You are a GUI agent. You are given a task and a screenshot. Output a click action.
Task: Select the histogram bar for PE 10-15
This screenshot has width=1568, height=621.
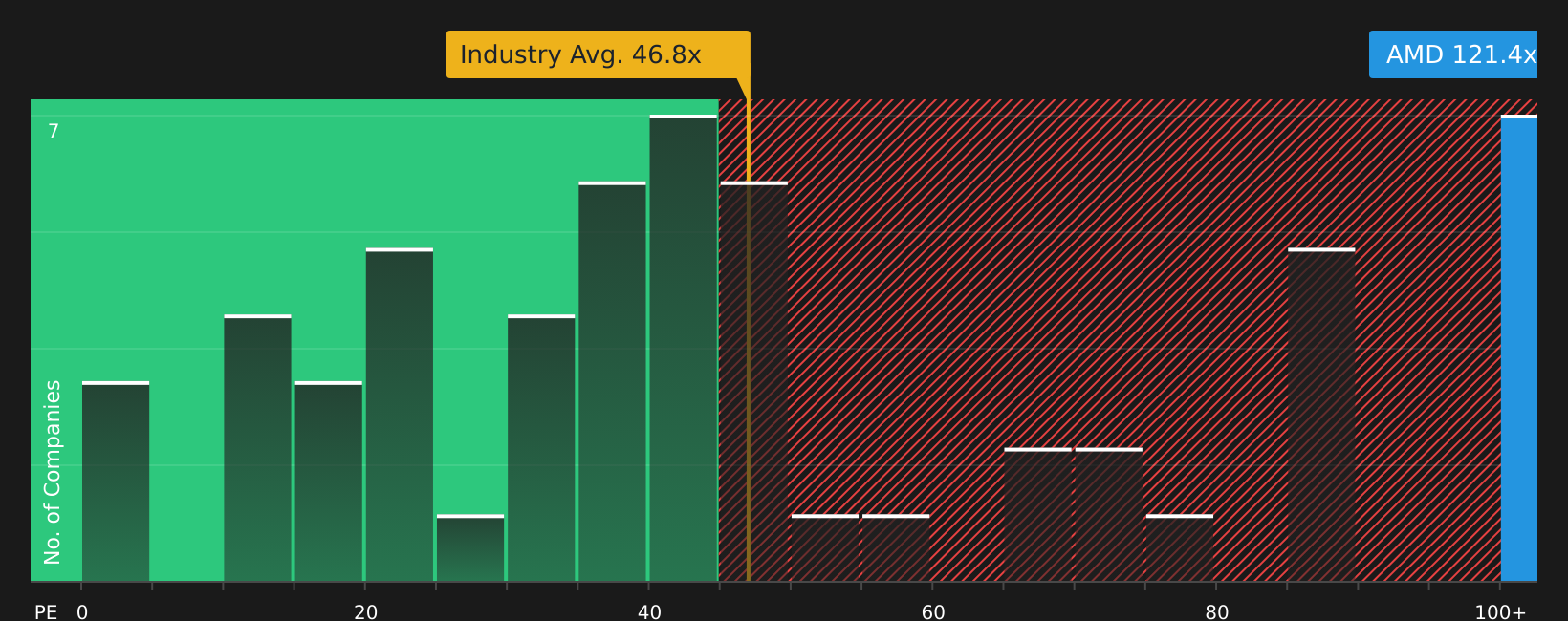click(257, 448)
